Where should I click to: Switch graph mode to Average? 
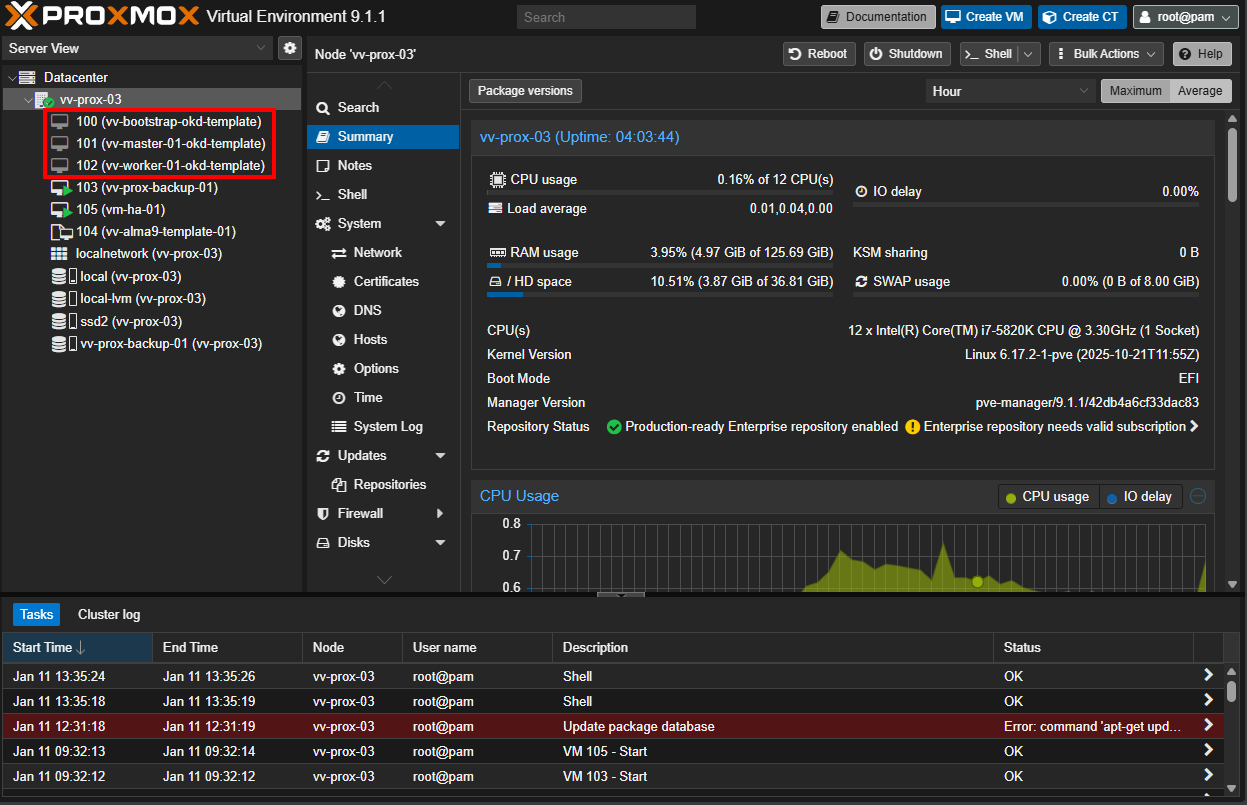(x=1199, y=91)
